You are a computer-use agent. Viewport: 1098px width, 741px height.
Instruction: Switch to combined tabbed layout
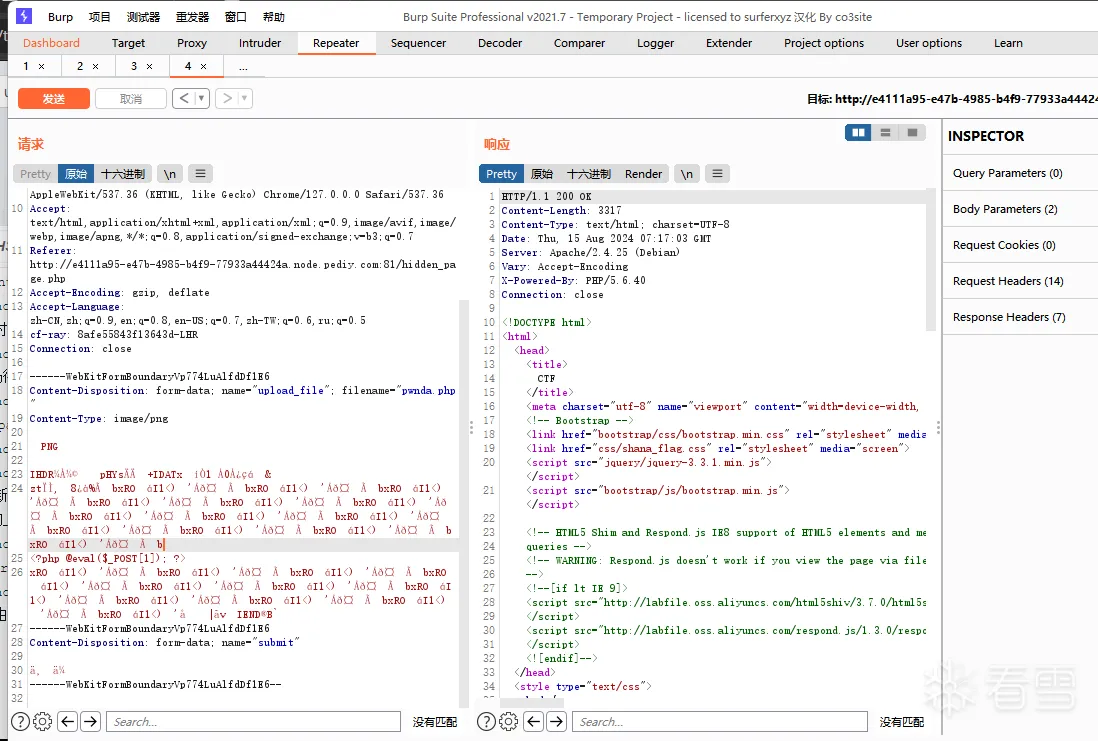(912, 132)
